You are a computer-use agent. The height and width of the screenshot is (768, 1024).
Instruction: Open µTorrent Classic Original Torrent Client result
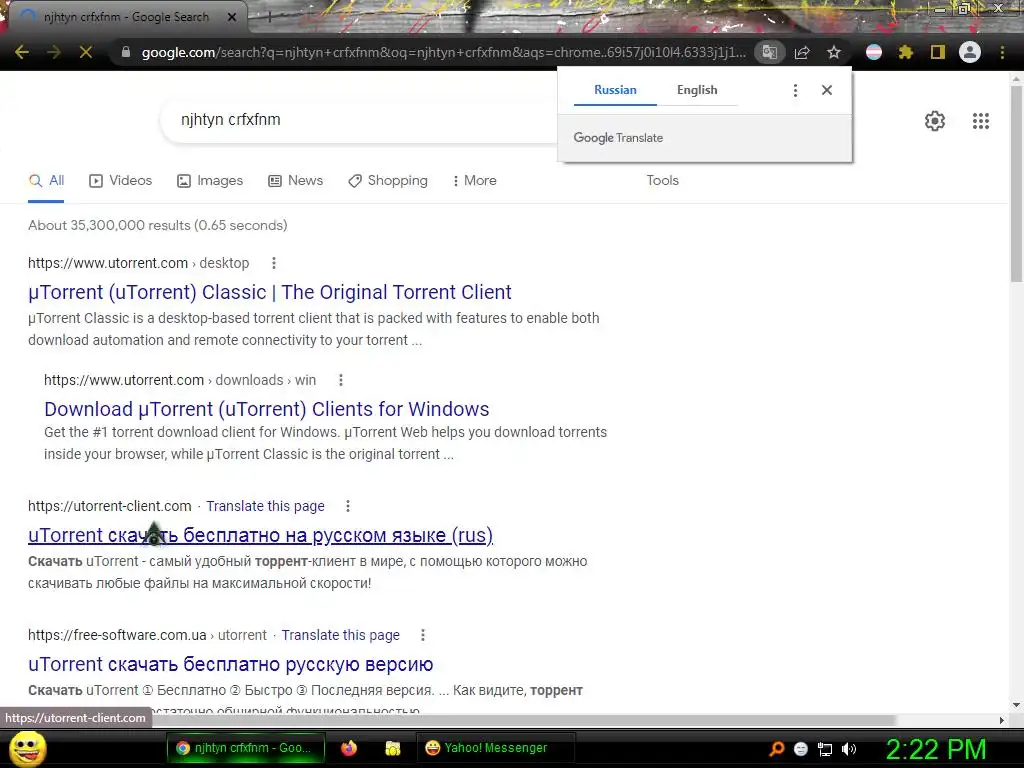[x=270, y=292]
